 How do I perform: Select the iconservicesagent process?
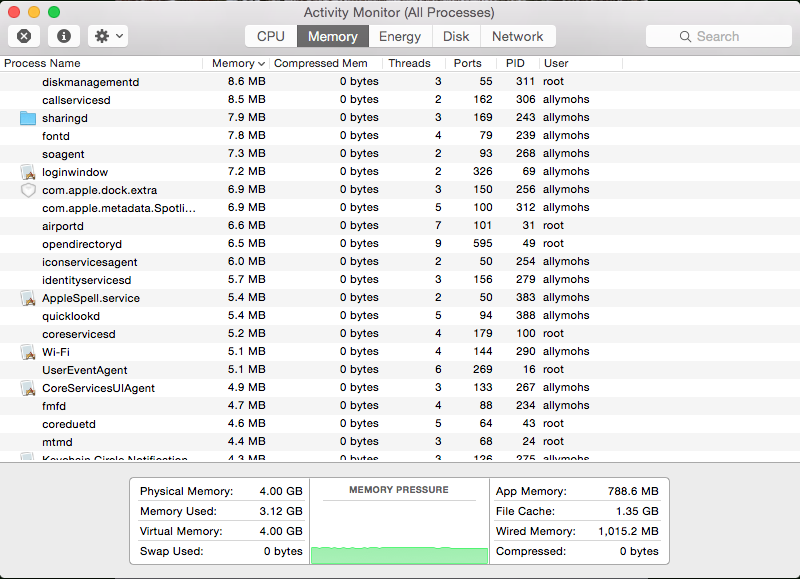[90, 262]
